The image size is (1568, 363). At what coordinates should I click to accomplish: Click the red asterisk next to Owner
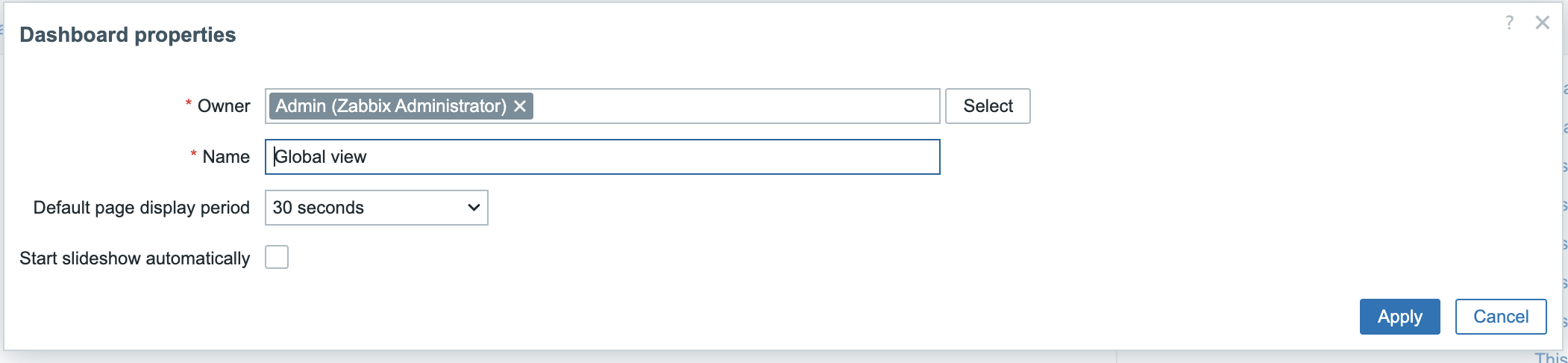189,104
